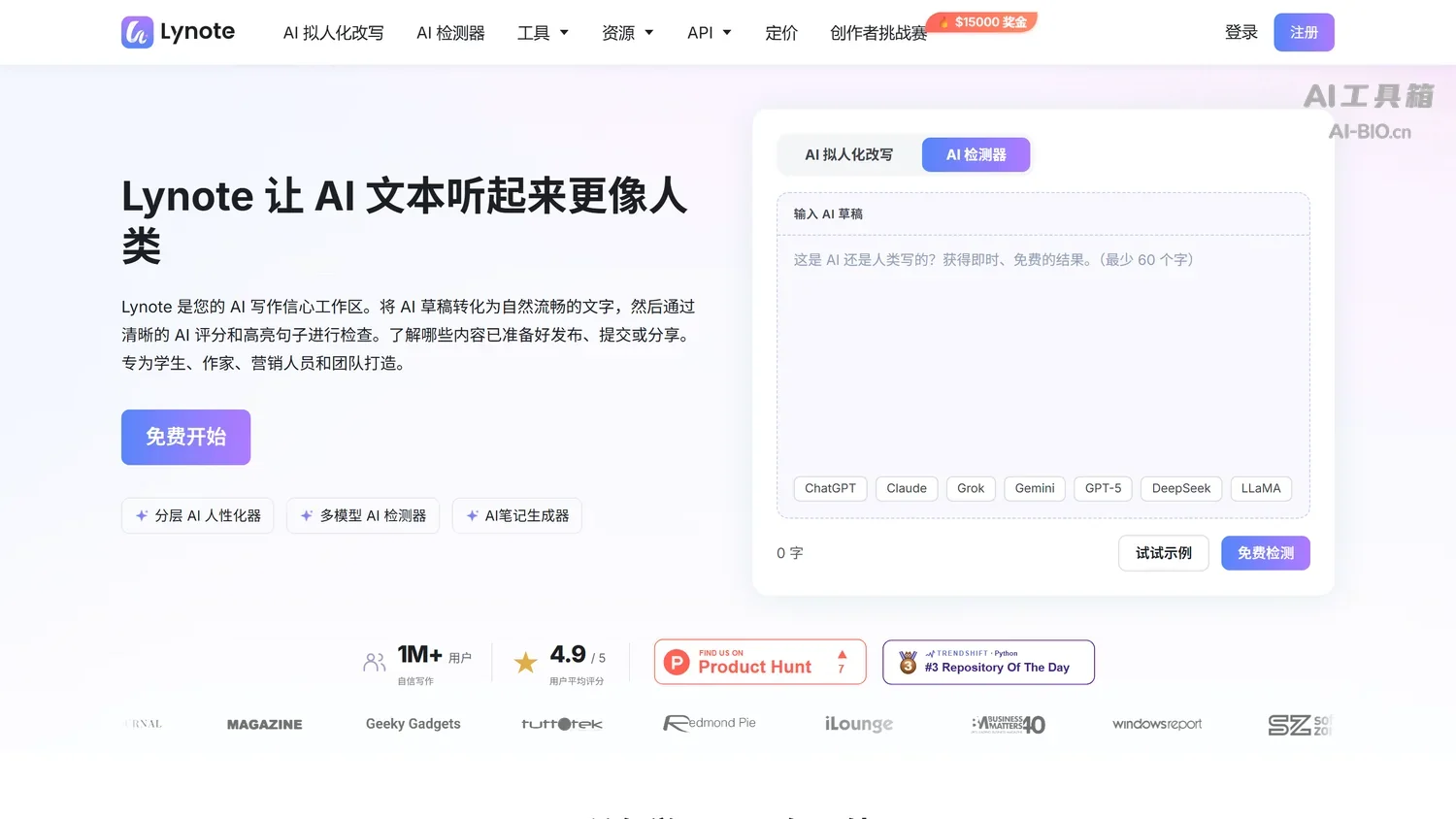Click the sparkle icon on AI笔记生成器
This screenshot has height=819, width=1456.
click(473, 515)
